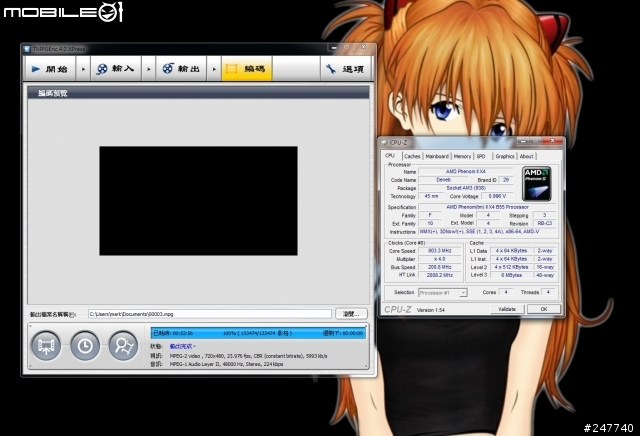Click the arrow between 輸出 and 編碼
640x436 pixels.
pos(214,69)
